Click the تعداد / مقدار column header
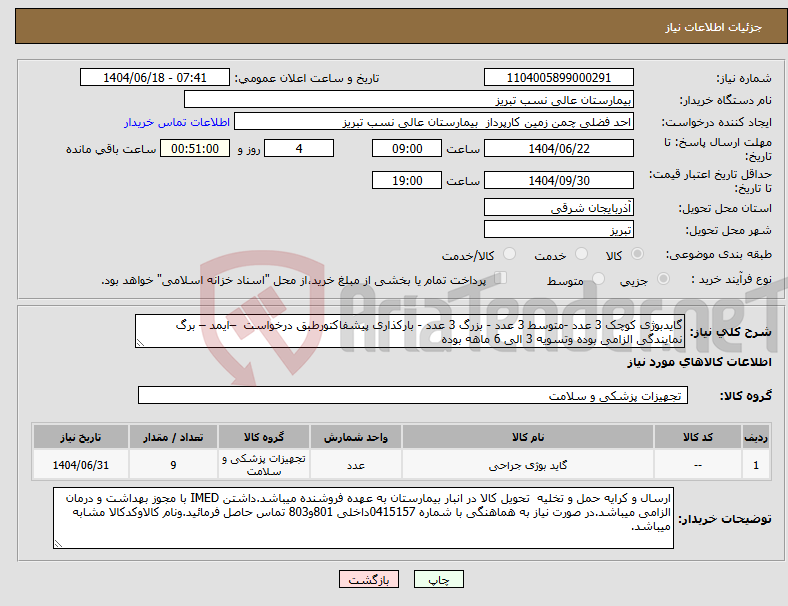Viewport: 788px width, 606px height. 173,437
